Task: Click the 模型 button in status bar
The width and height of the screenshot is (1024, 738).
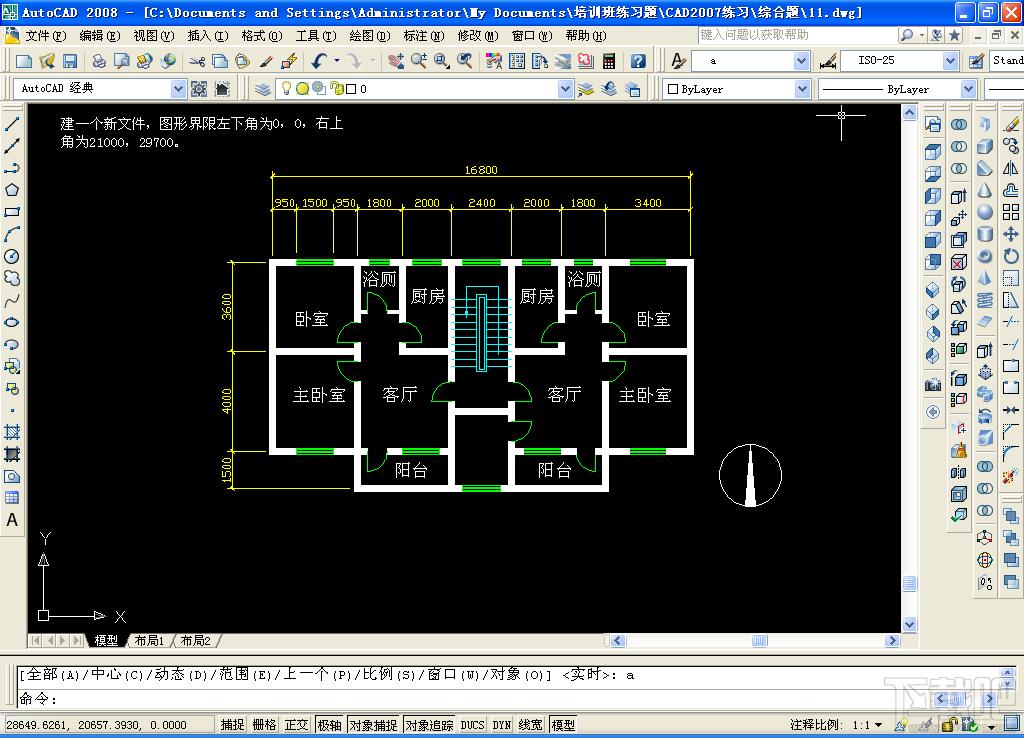Action: pos(563,725)
